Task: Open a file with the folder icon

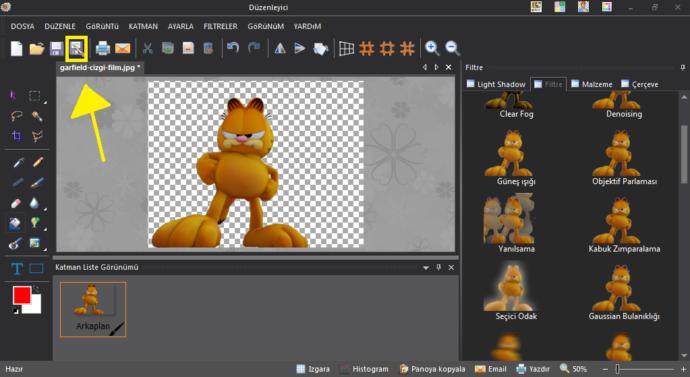Action: pyautogui.click(x=37, y=48)
